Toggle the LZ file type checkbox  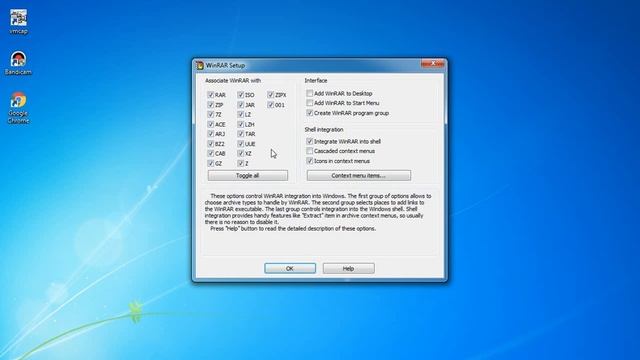[x=240, y=114]
